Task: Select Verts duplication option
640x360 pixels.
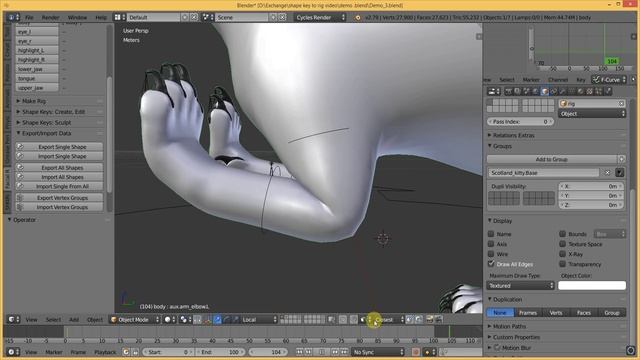Action: coord(556,313)
